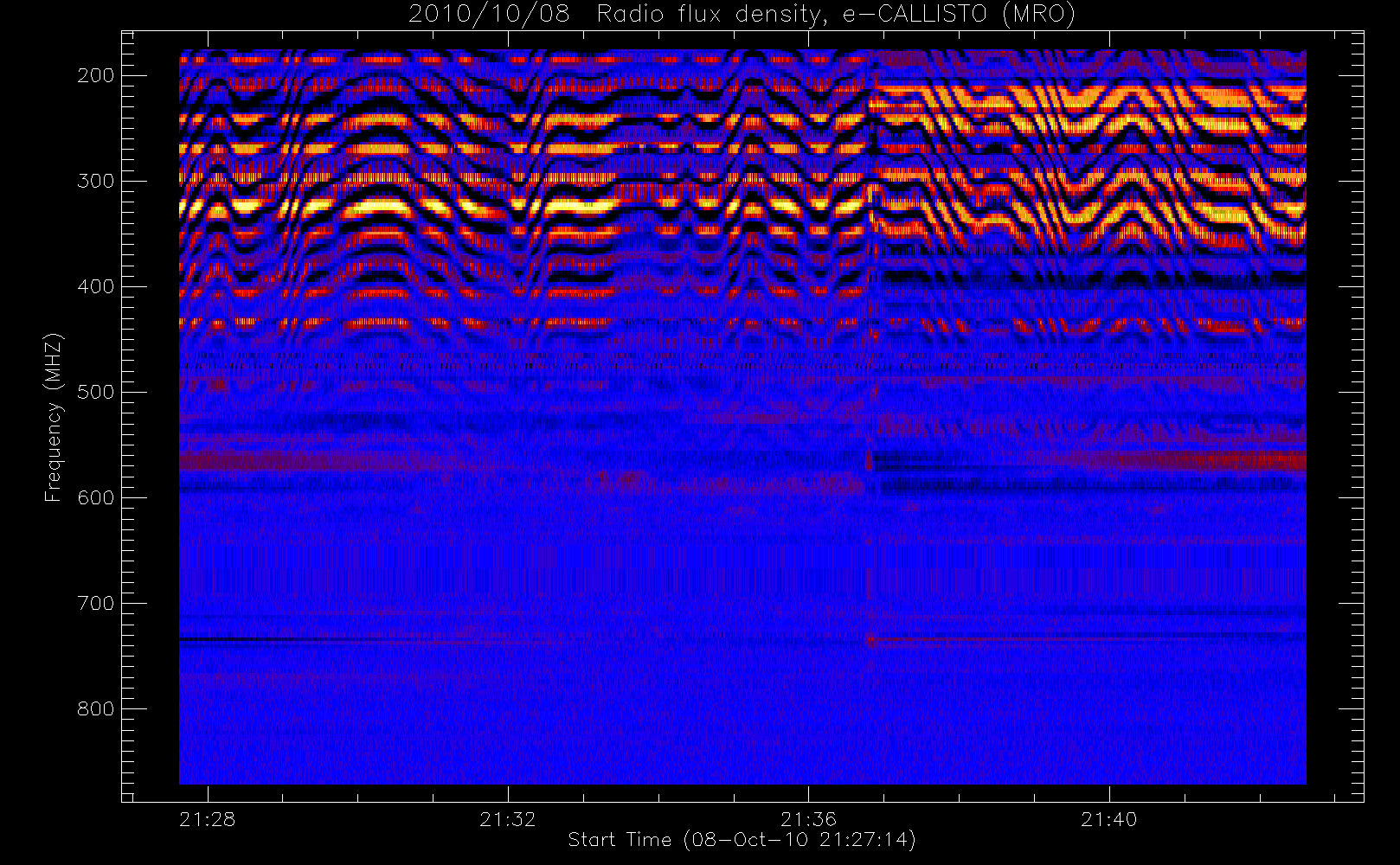The width and height of the screenshot is (1400, 865).
Task: Click the 200 frequency tick label
Action: pos(96,75)
